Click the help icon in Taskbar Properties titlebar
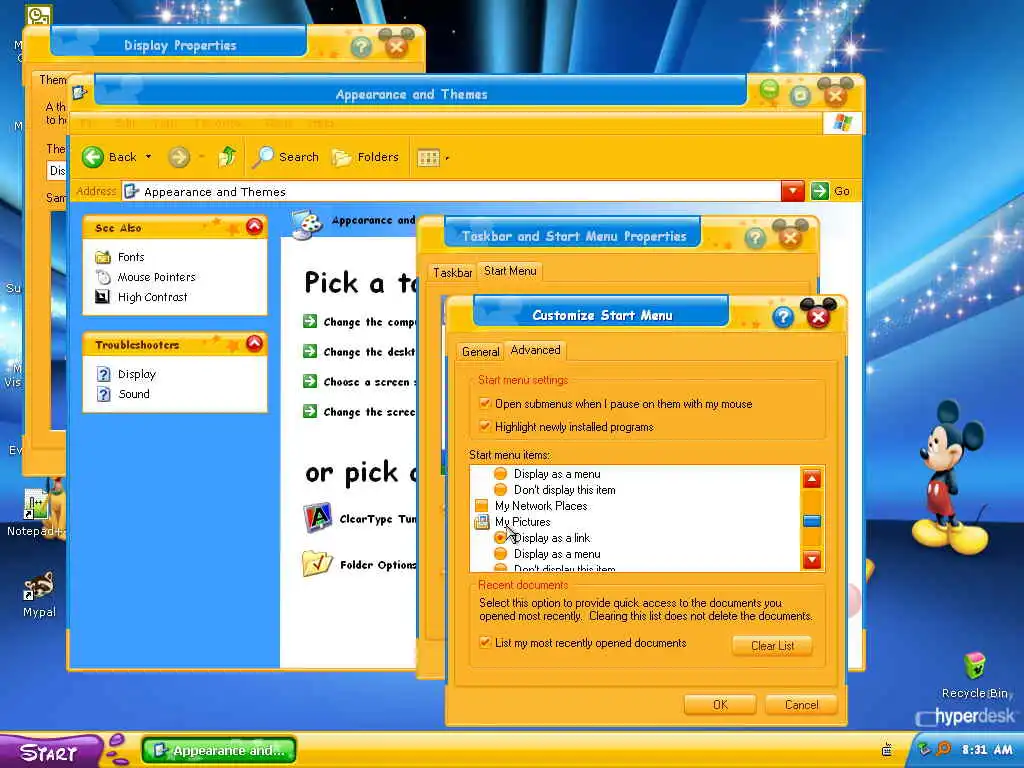This screenshot has height=768, width=1024. (x=755, y=238)
